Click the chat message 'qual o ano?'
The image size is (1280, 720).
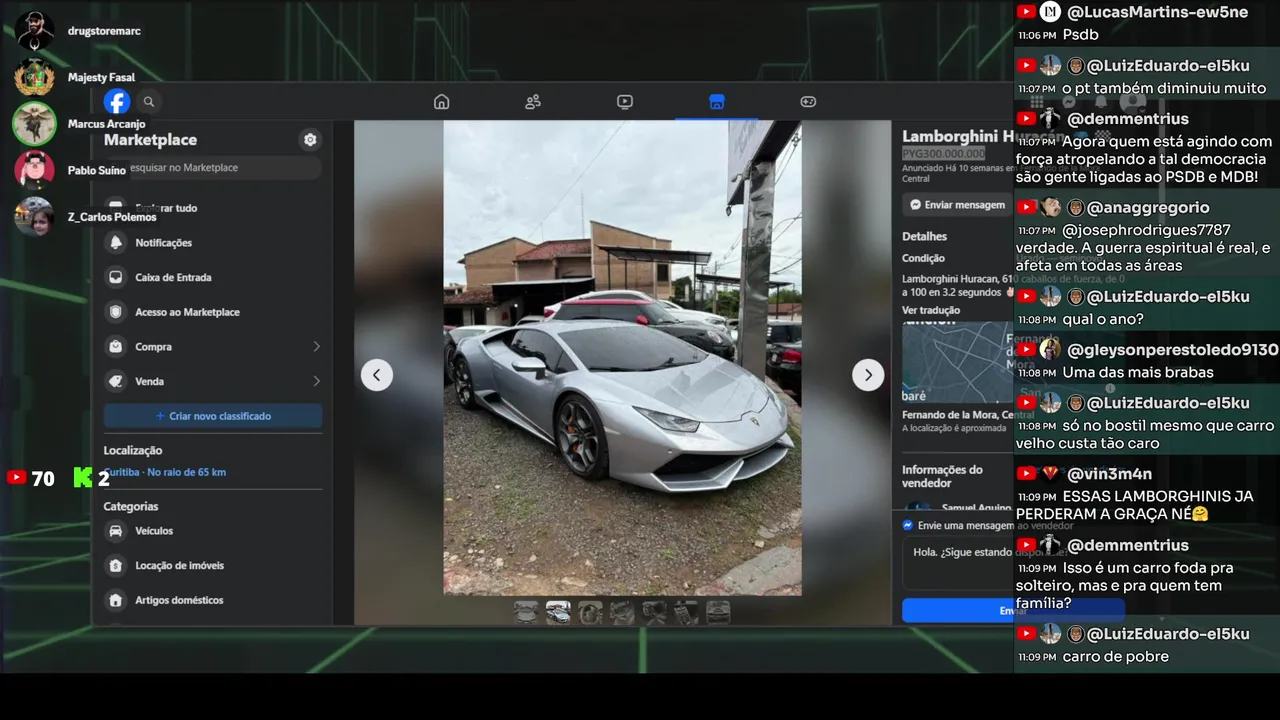click(1102, 320)
